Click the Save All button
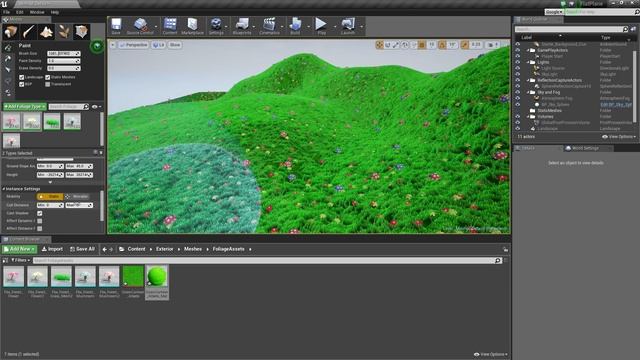Viewport: 640px width, 360px height. (x=82, y=249)
